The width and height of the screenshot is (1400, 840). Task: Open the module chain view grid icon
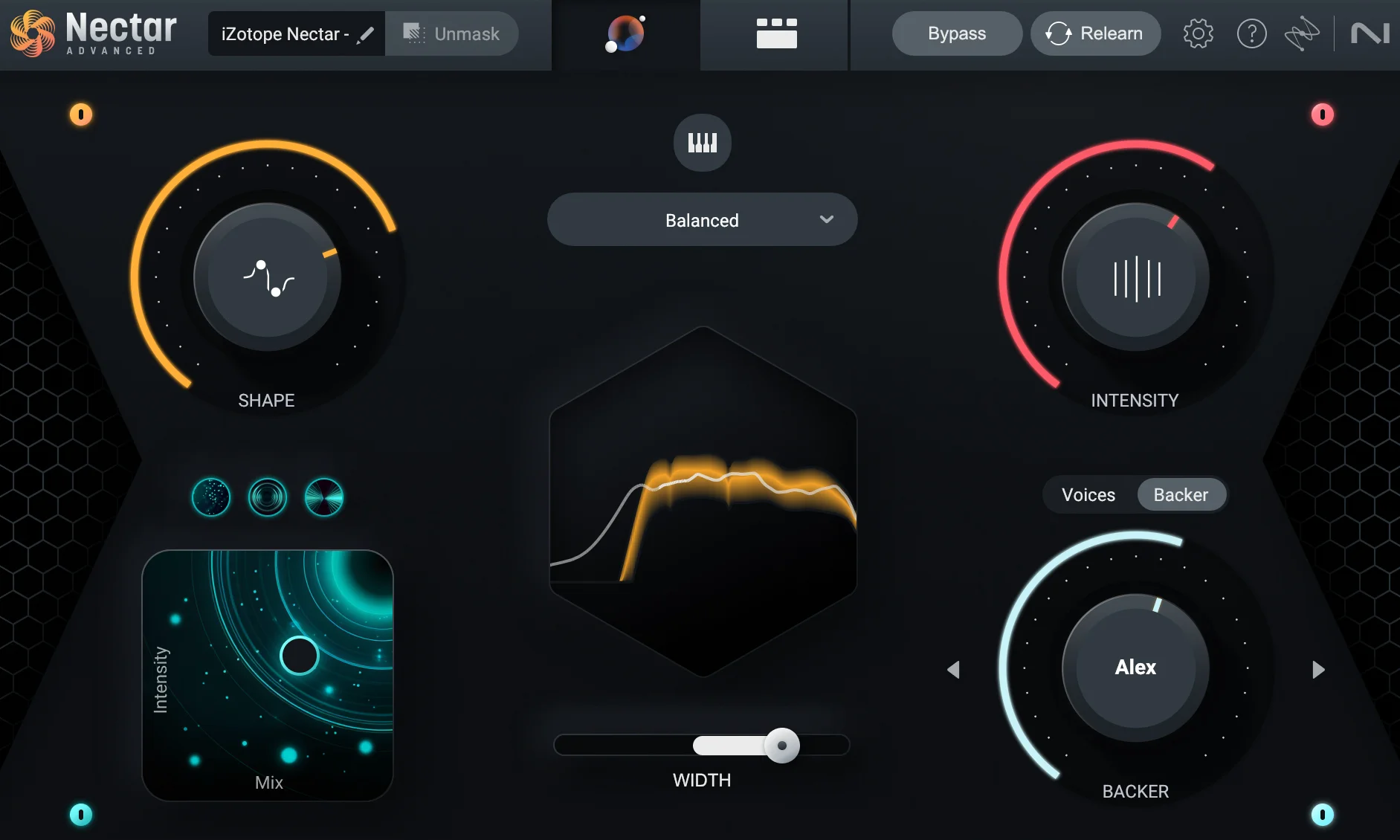[x=774, y=35]
